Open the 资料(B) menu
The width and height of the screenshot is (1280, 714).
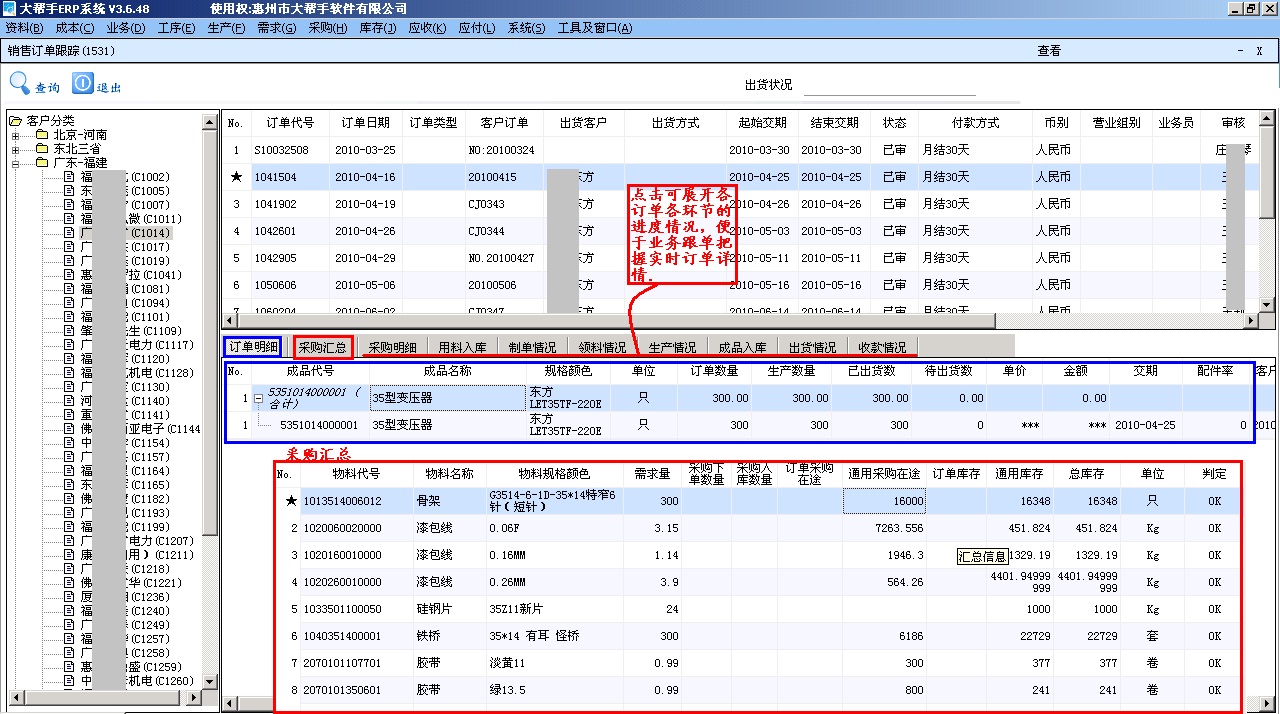(x=24, y=28)
